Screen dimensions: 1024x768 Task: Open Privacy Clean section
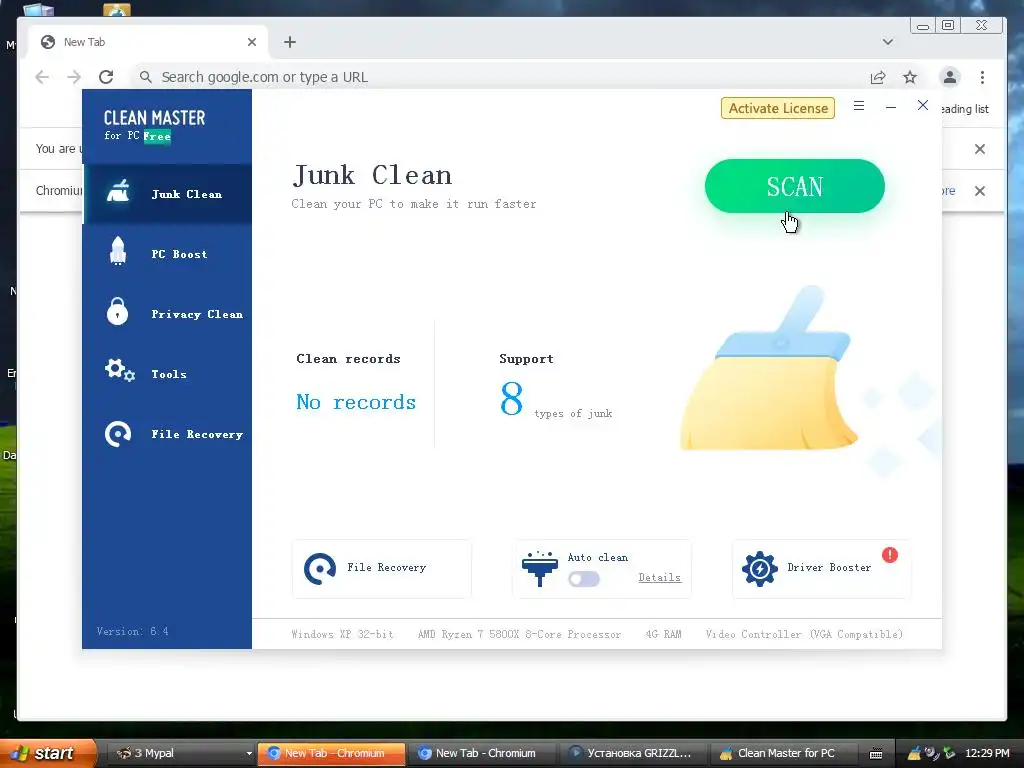(167, 314)
